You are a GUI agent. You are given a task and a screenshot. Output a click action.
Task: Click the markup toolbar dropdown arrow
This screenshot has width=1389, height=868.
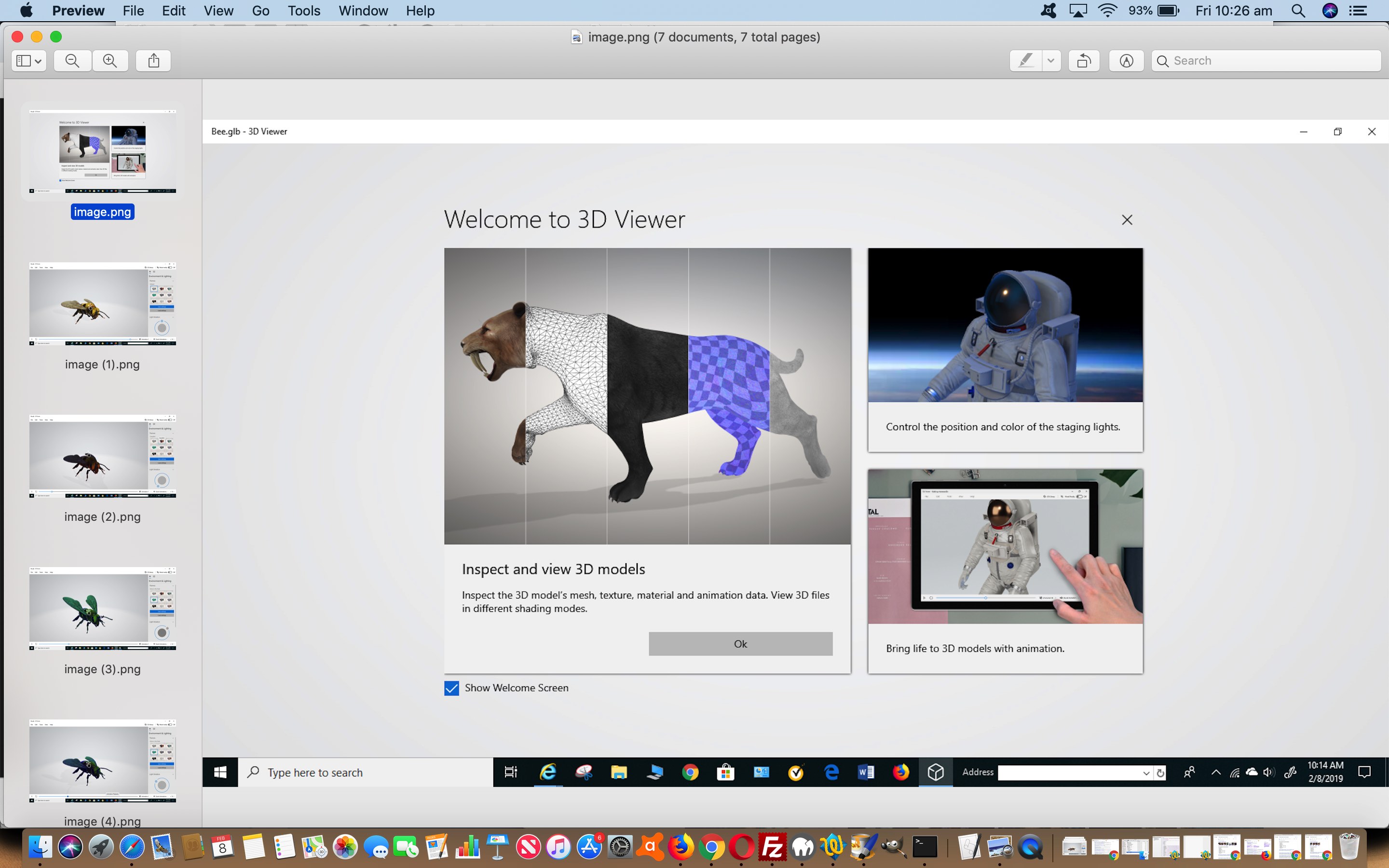(1049, 60)
